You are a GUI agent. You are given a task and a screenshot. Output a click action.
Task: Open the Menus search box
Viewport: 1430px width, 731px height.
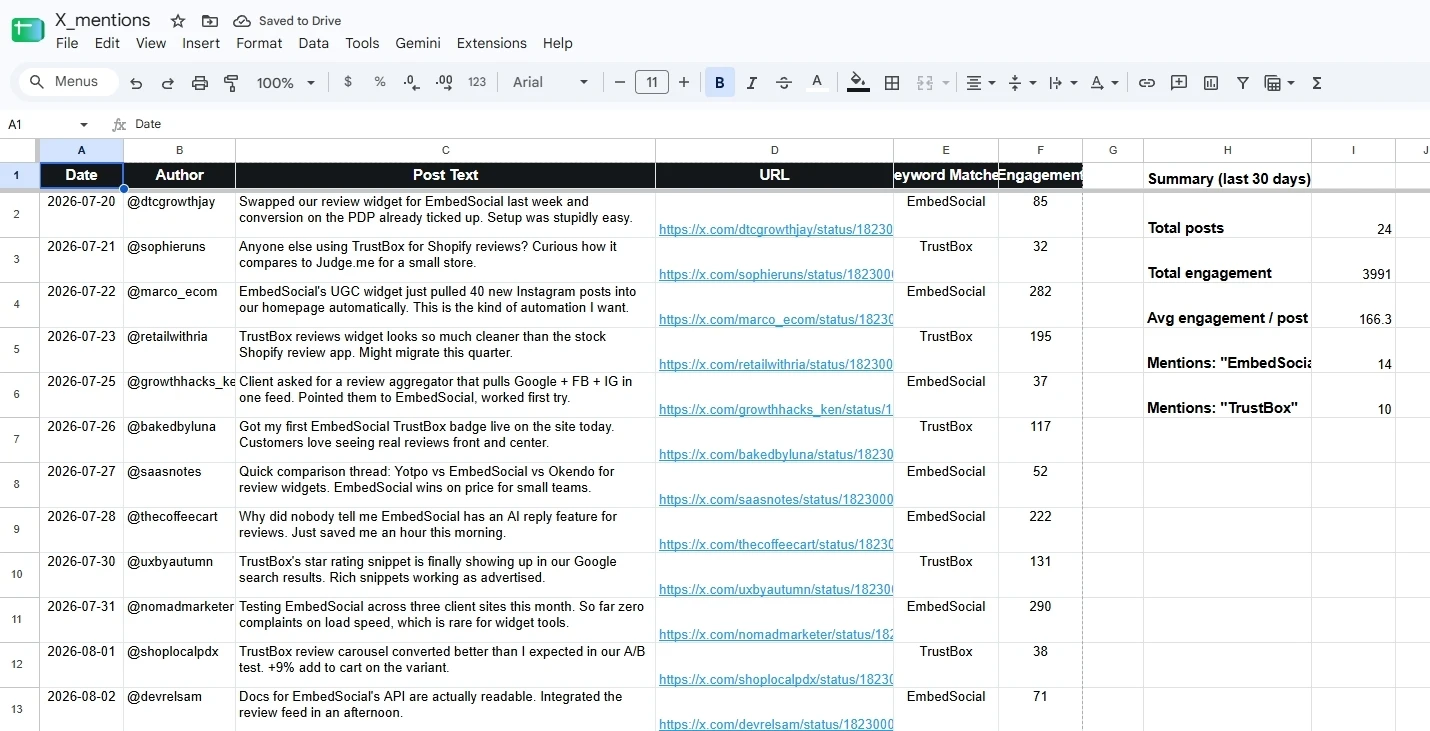coord(67,82)
